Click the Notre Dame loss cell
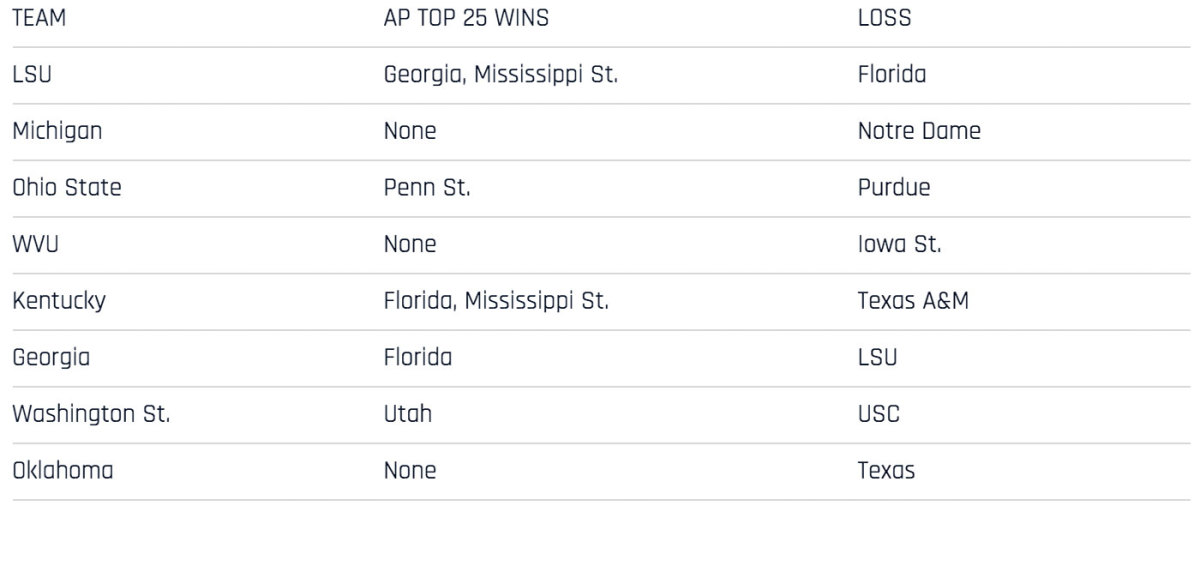1200x566 pixels. tap(919, 131)
